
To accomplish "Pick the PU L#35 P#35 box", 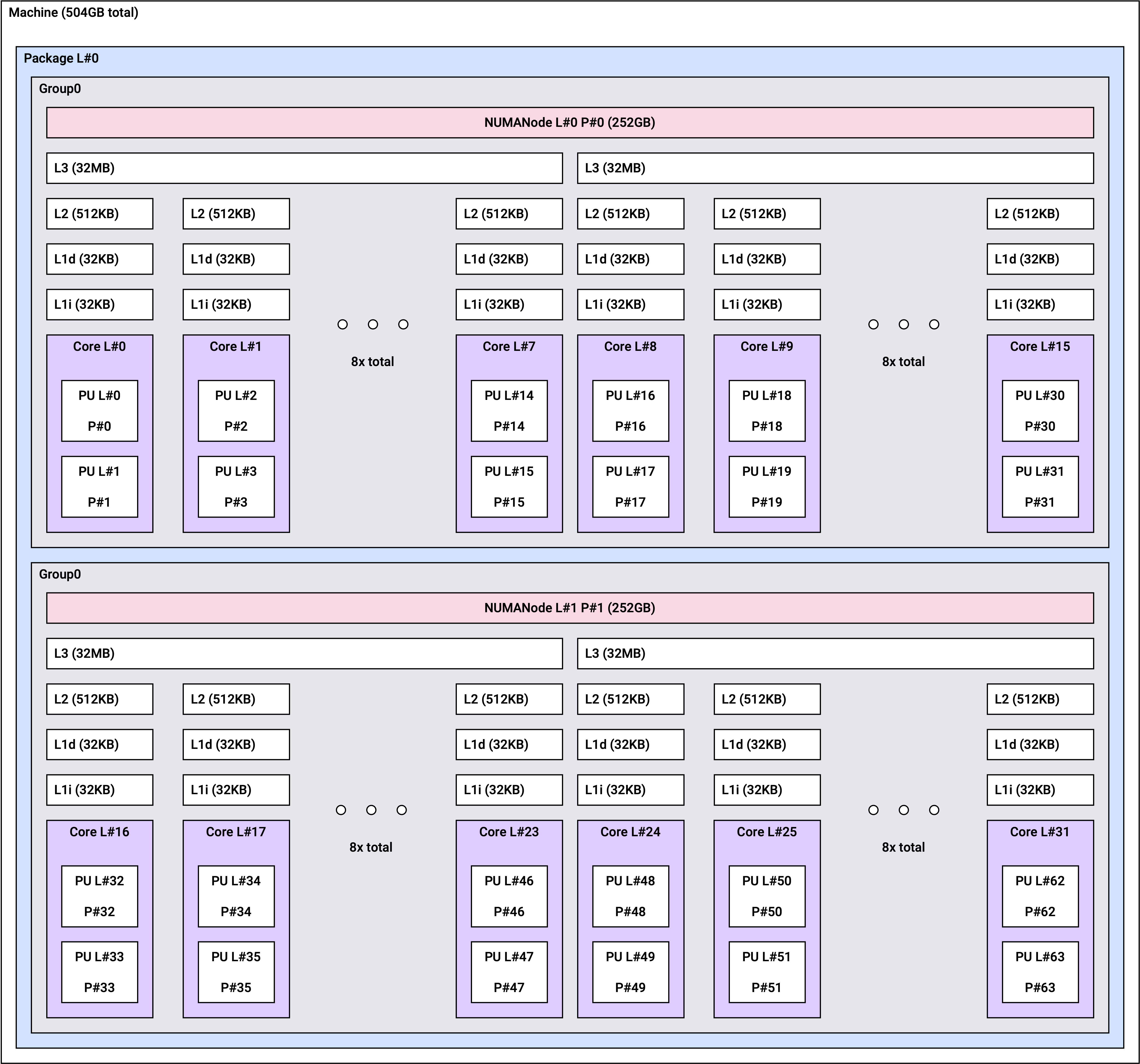I will click(x=236, y=972).
